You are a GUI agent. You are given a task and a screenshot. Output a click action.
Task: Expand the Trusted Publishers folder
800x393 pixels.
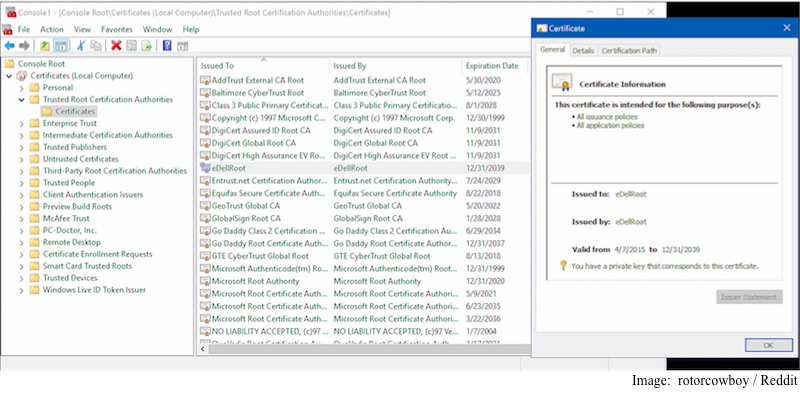pyautogui.click(x=21, y=147)
